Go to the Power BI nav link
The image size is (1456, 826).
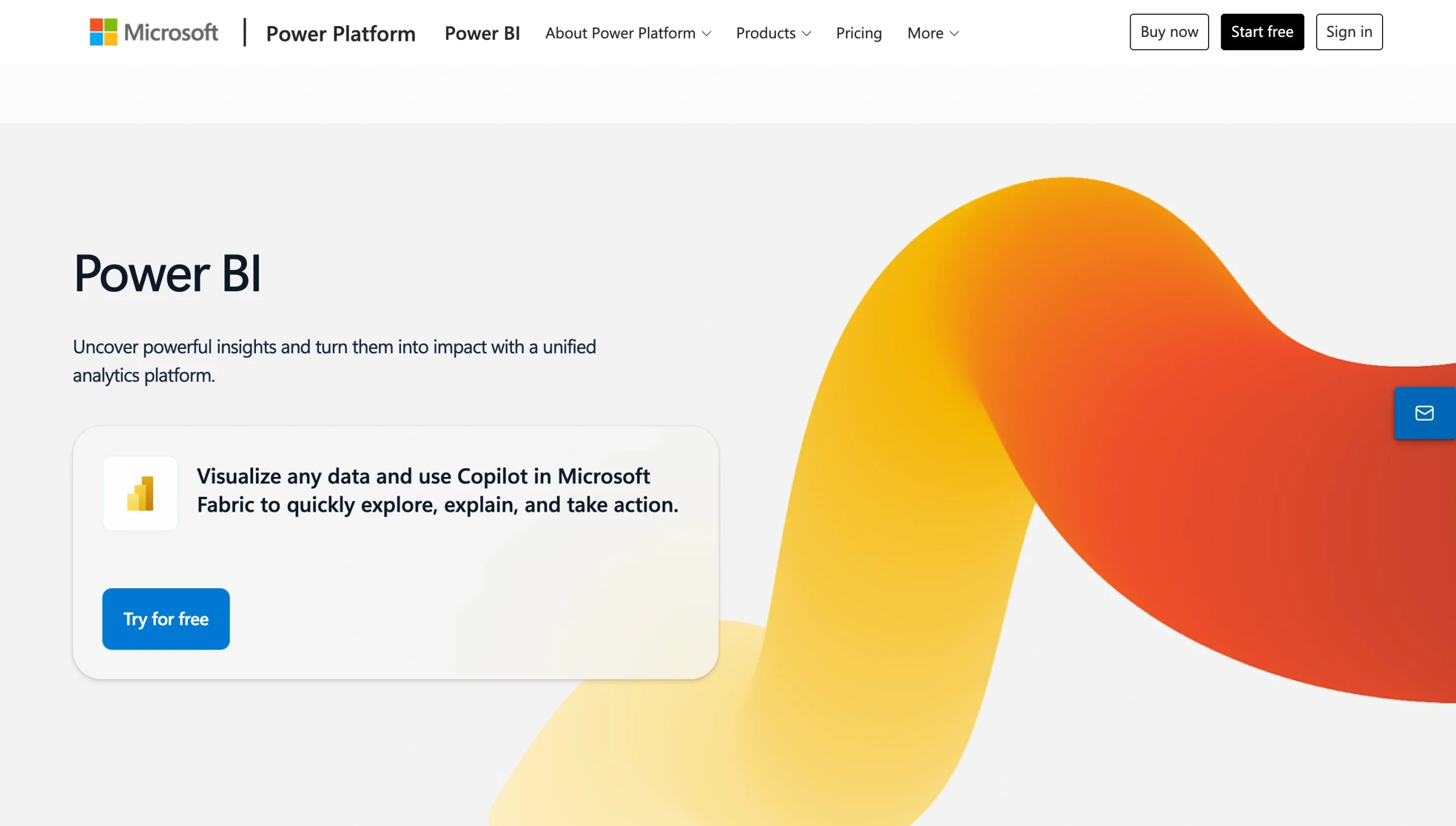482,33
